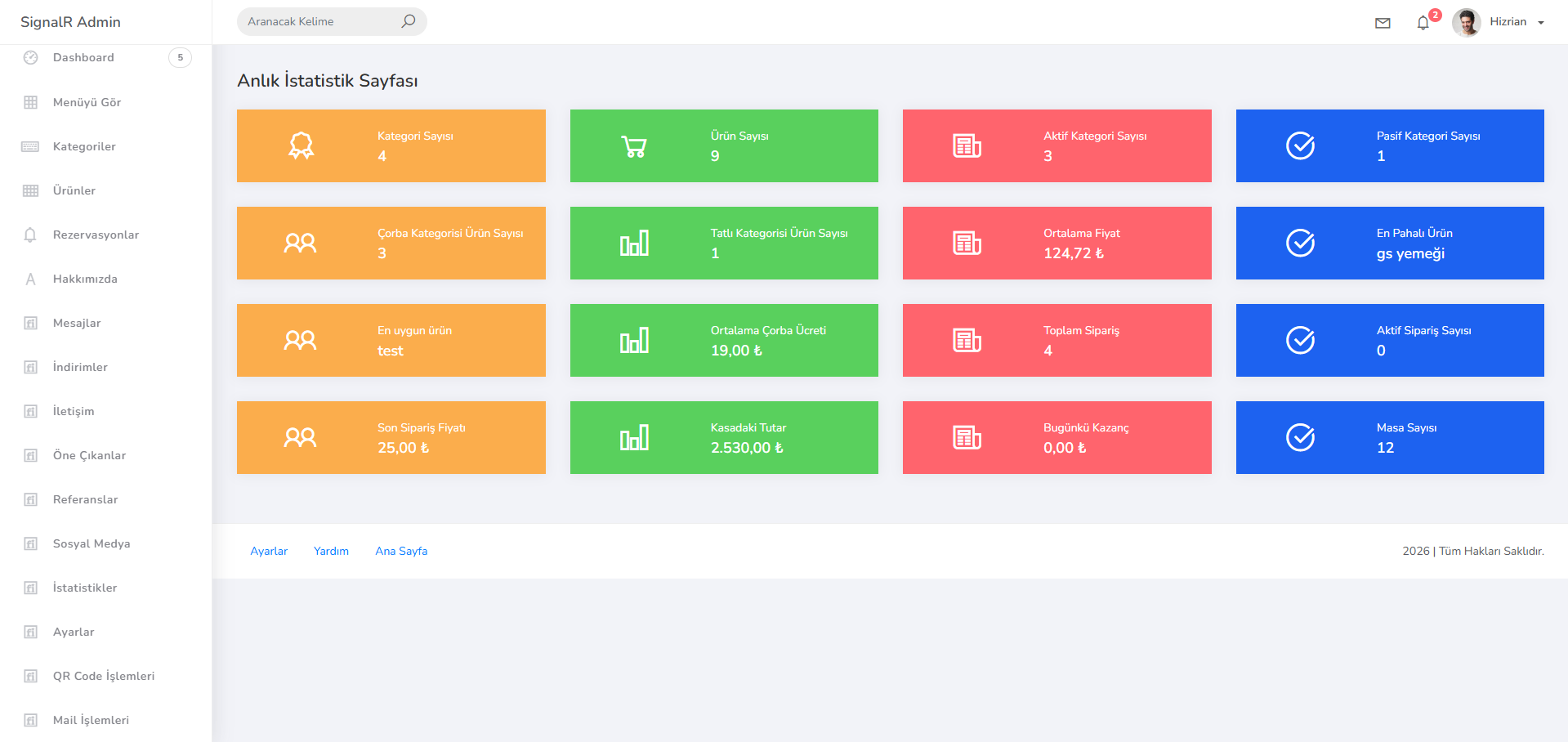Screen dimensions: 1568x742
Task: Go to Kategoriler in the sidebar
Action: [84, 146]
